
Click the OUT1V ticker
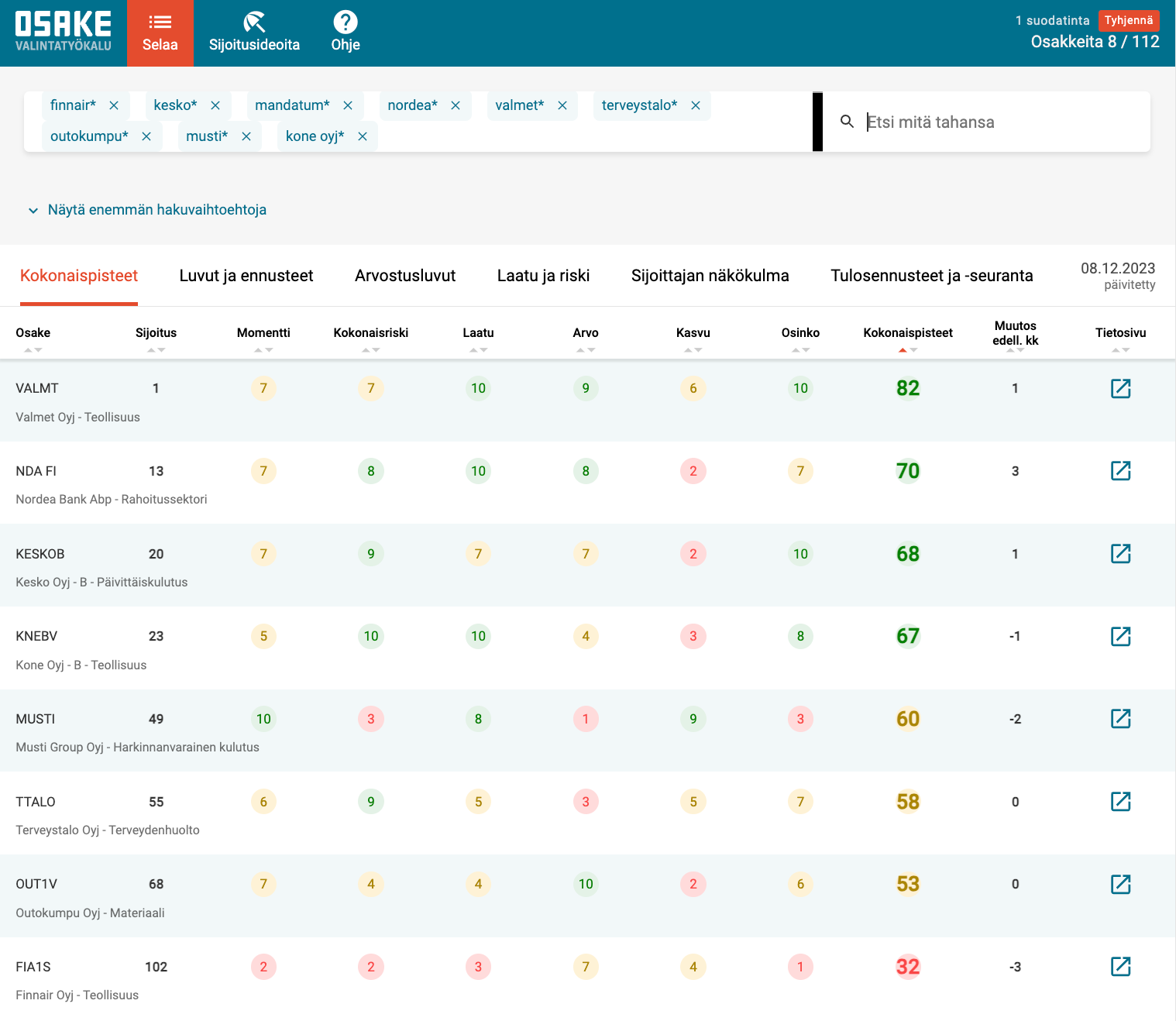pyautogui.click(x=36, y=884)
